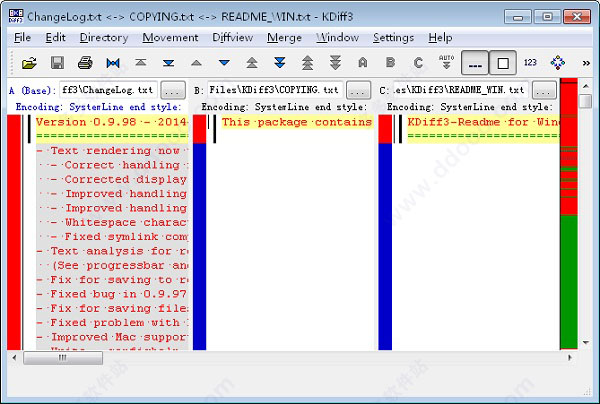
Task: Click encoding line of pane C
Action: tap(470, 107)
